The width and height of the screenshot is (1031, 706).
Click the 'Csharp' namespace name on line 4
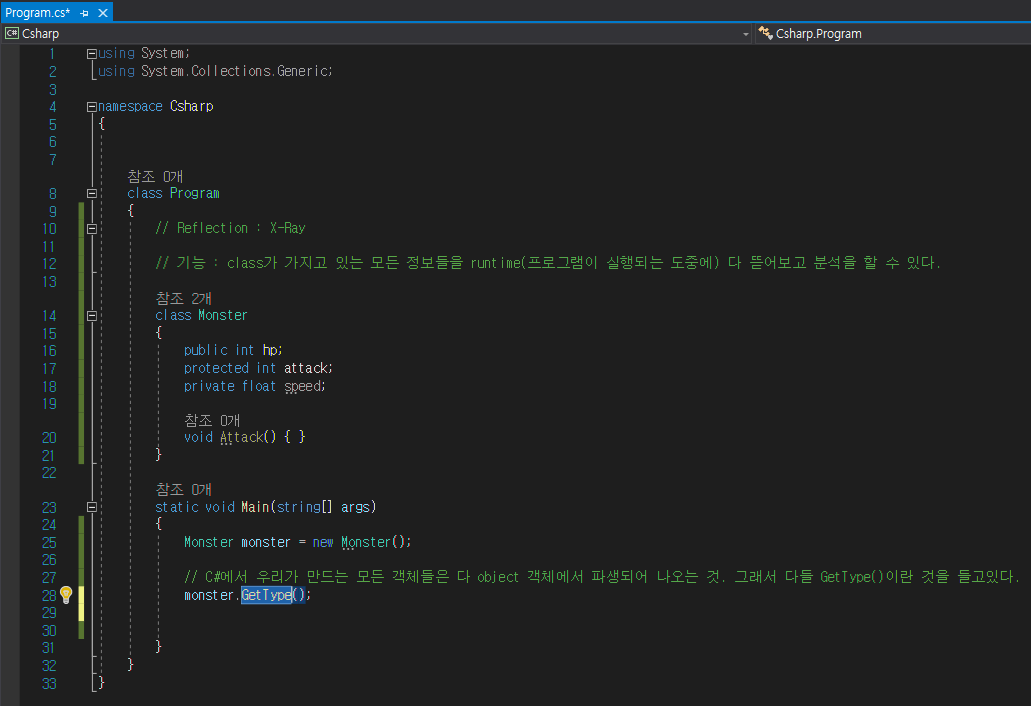(191, 106)
